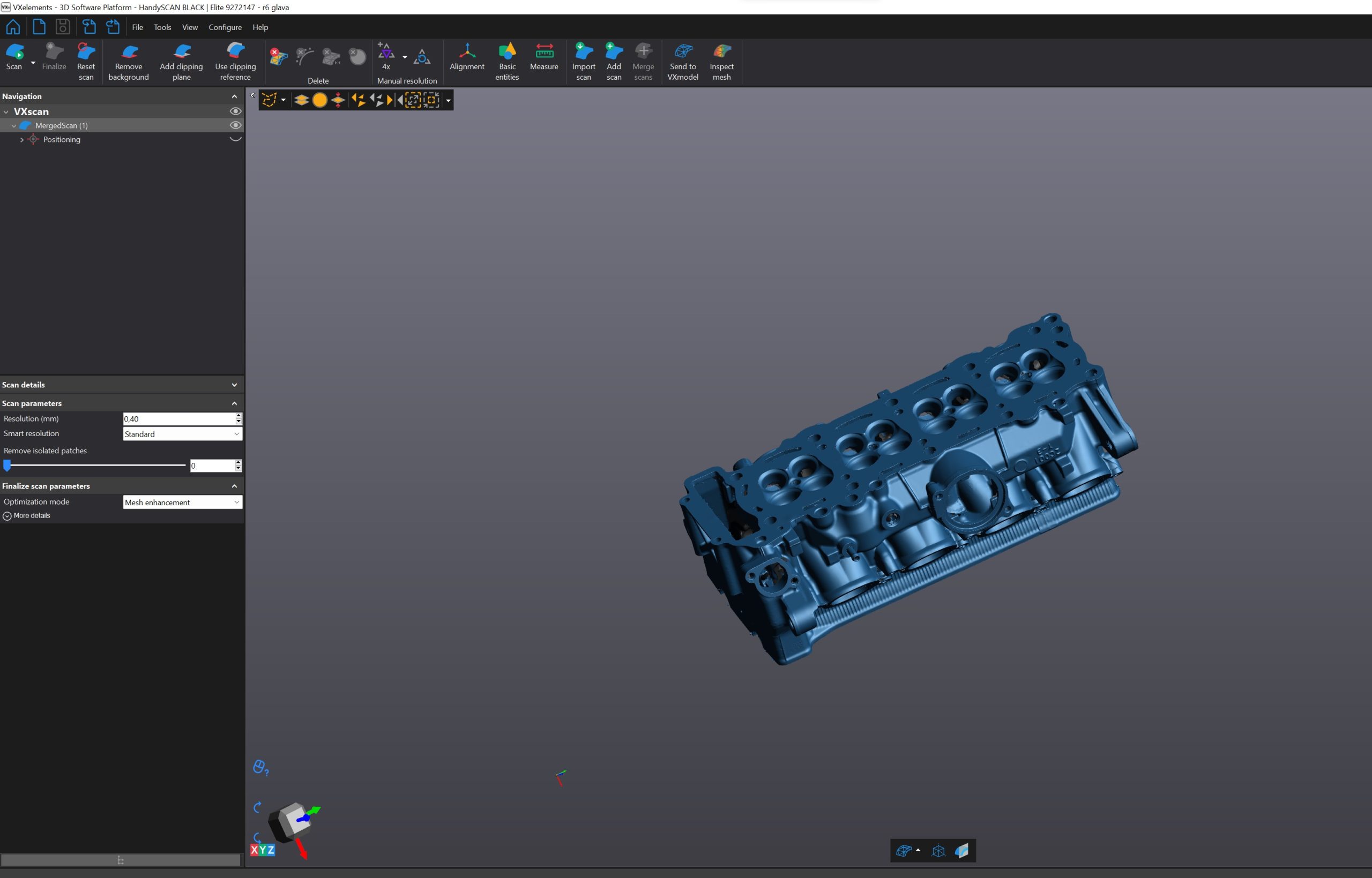Activate the 4x manual resolution tool
The image size is (1372, 878).
[385, 57]
